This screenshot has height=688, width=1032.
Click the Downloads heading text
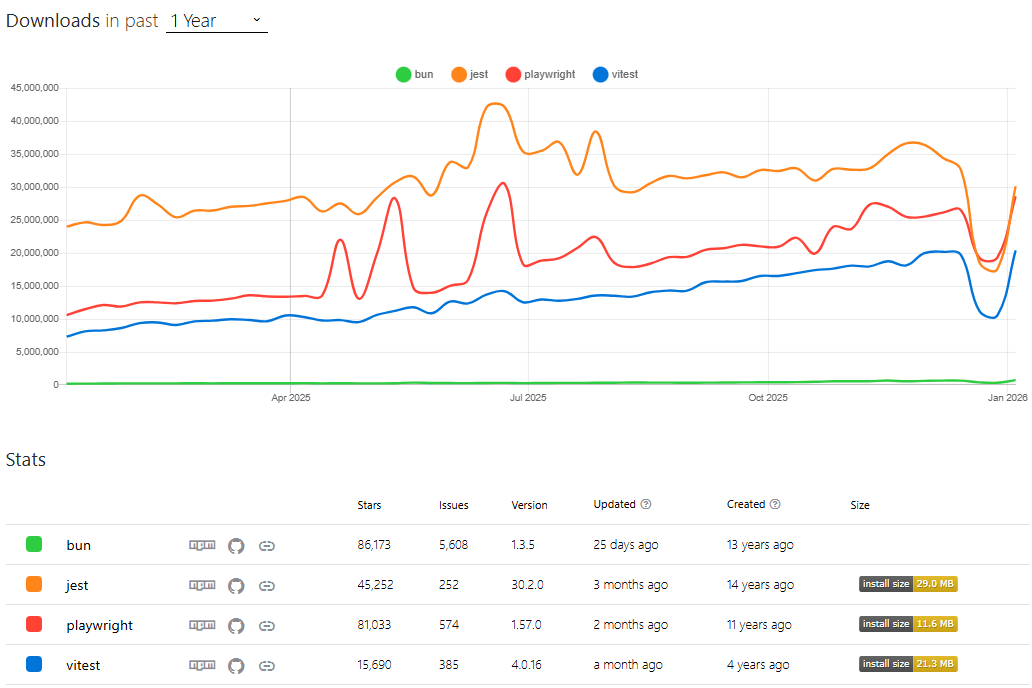coord(53,21)
